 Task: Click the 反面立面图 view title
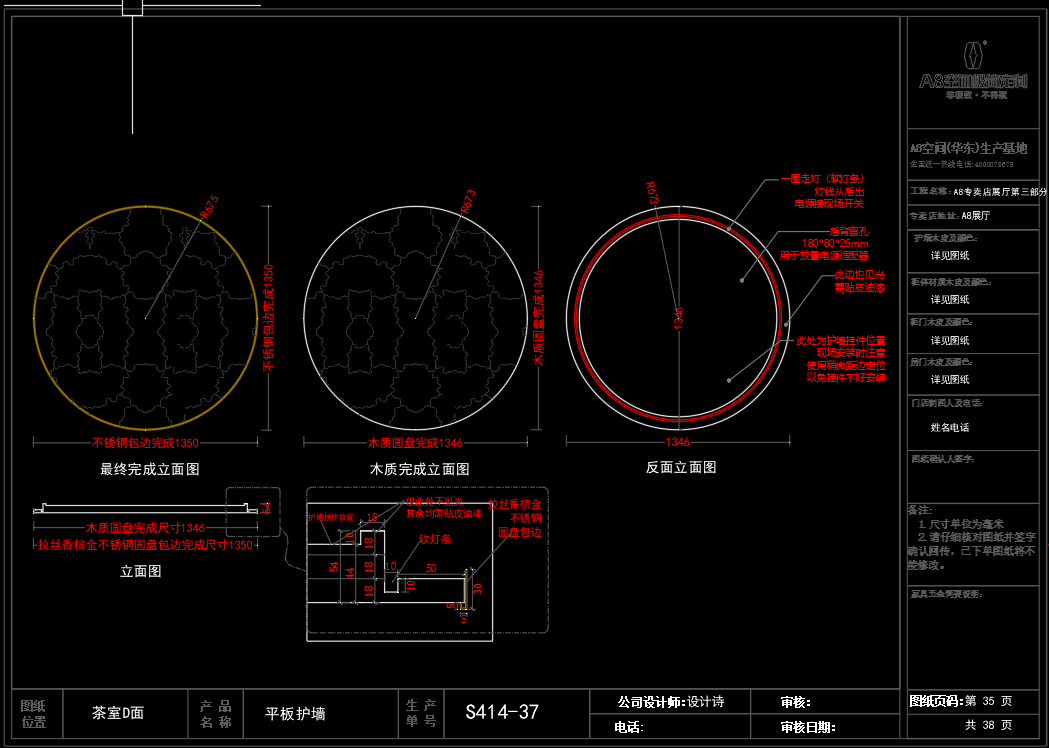tap(681, 467)
